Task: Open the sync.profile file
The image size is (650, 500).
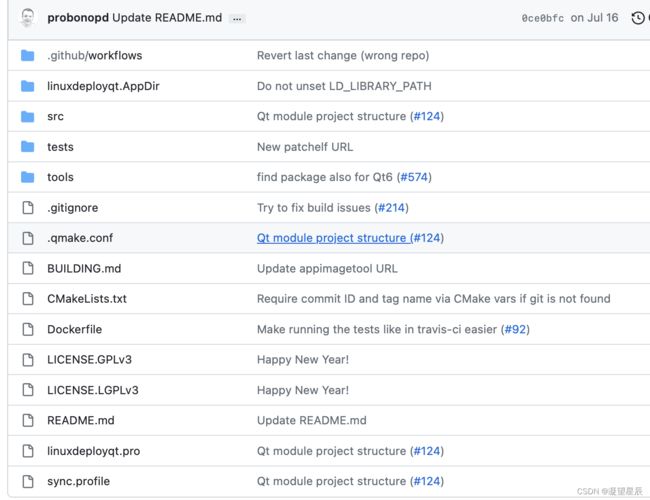Action: tap(78, 481)
